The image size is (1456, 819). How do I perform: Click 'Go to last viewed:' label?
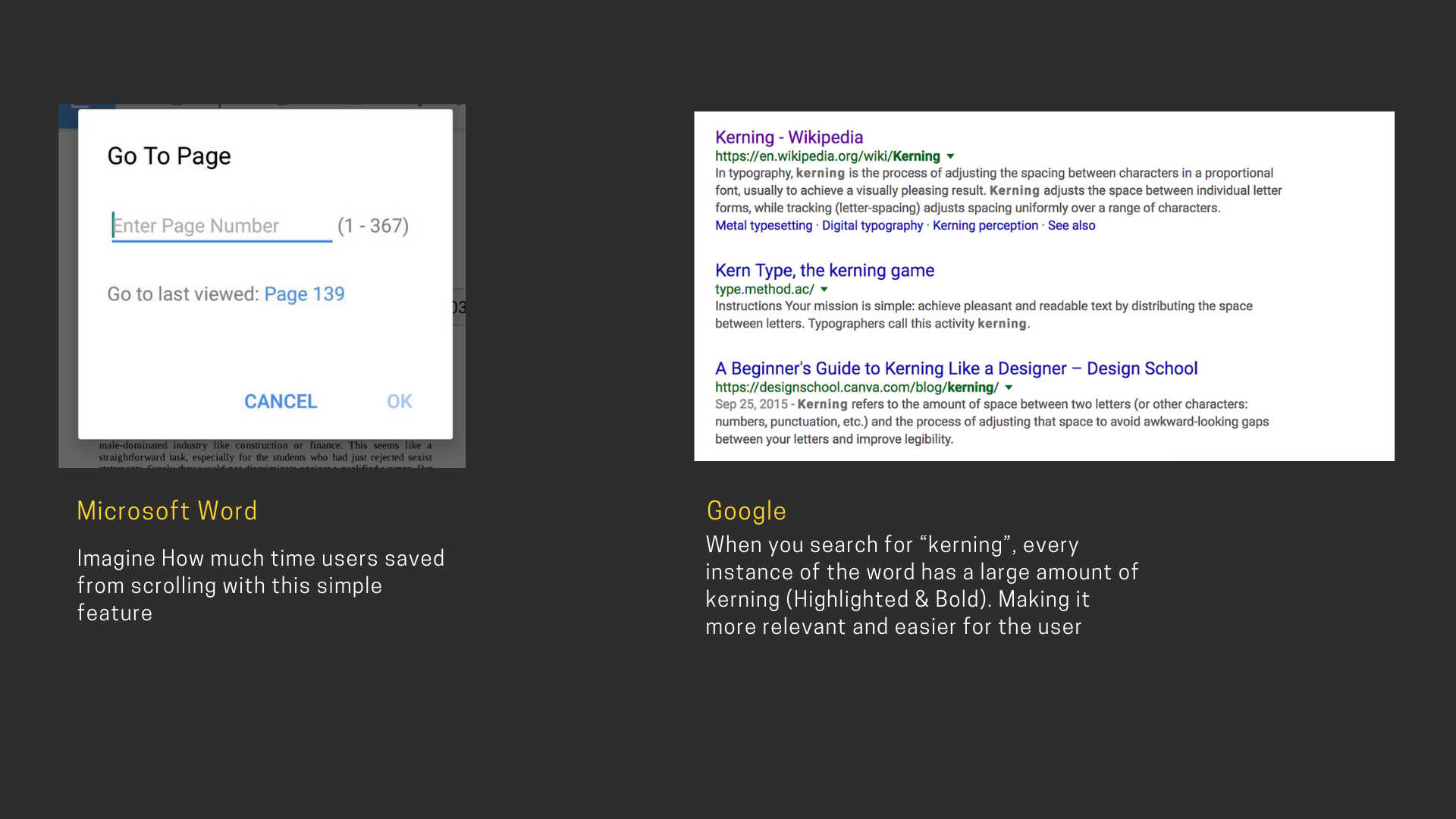tap(183, 294)
